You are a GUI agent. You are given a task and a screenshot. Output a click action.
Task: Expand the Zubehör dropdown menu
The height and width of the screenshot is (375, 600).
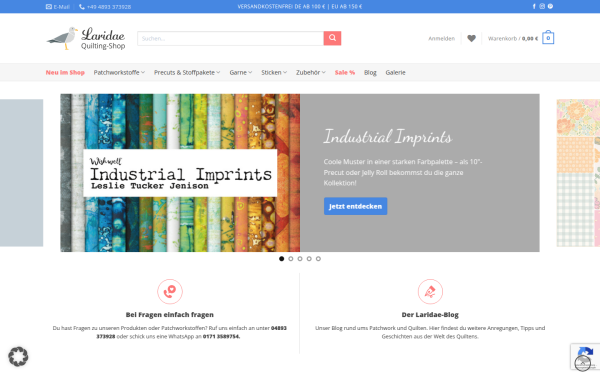310,72
